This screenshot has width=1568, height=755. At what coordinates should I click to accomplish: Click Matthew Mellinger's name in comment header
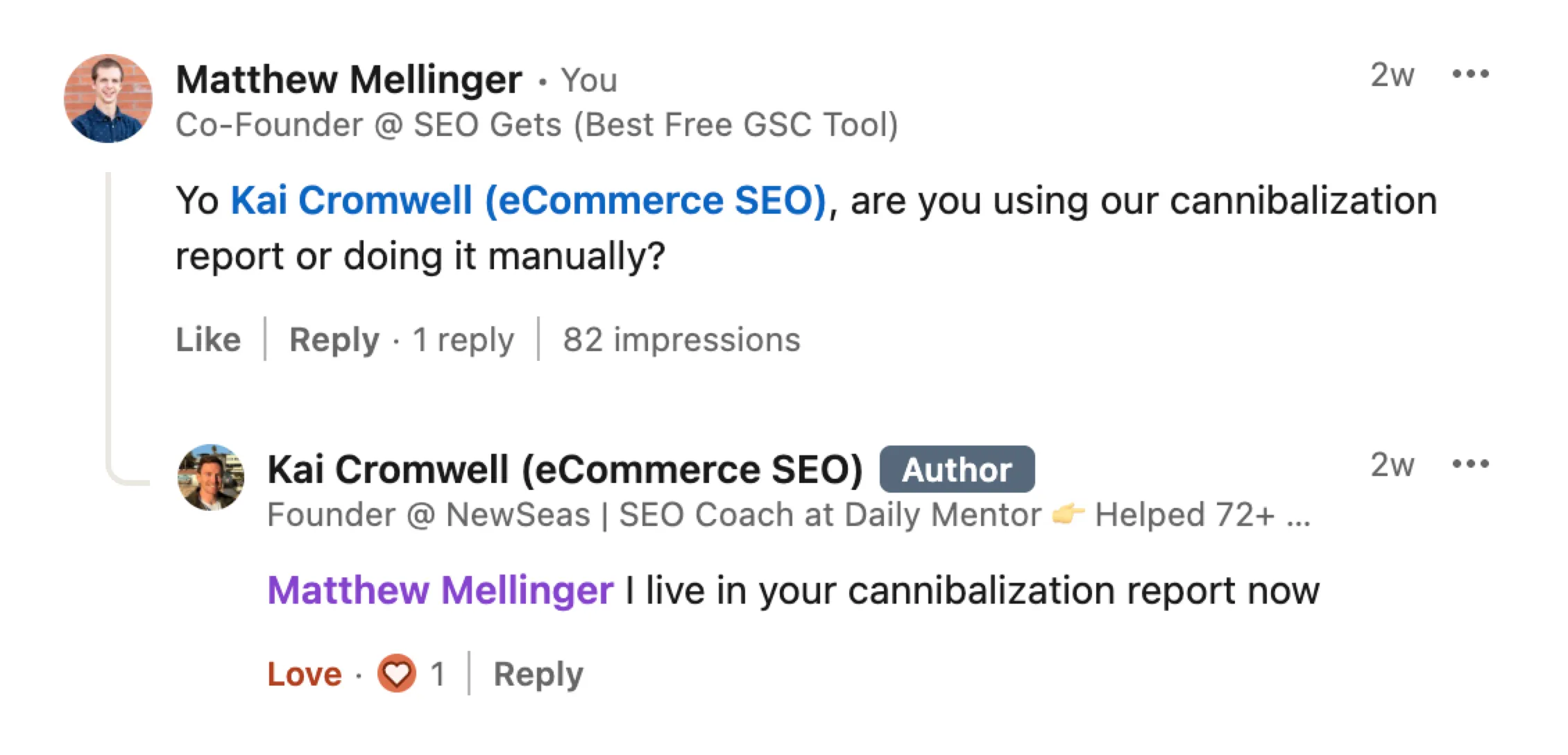click(349, 79)
